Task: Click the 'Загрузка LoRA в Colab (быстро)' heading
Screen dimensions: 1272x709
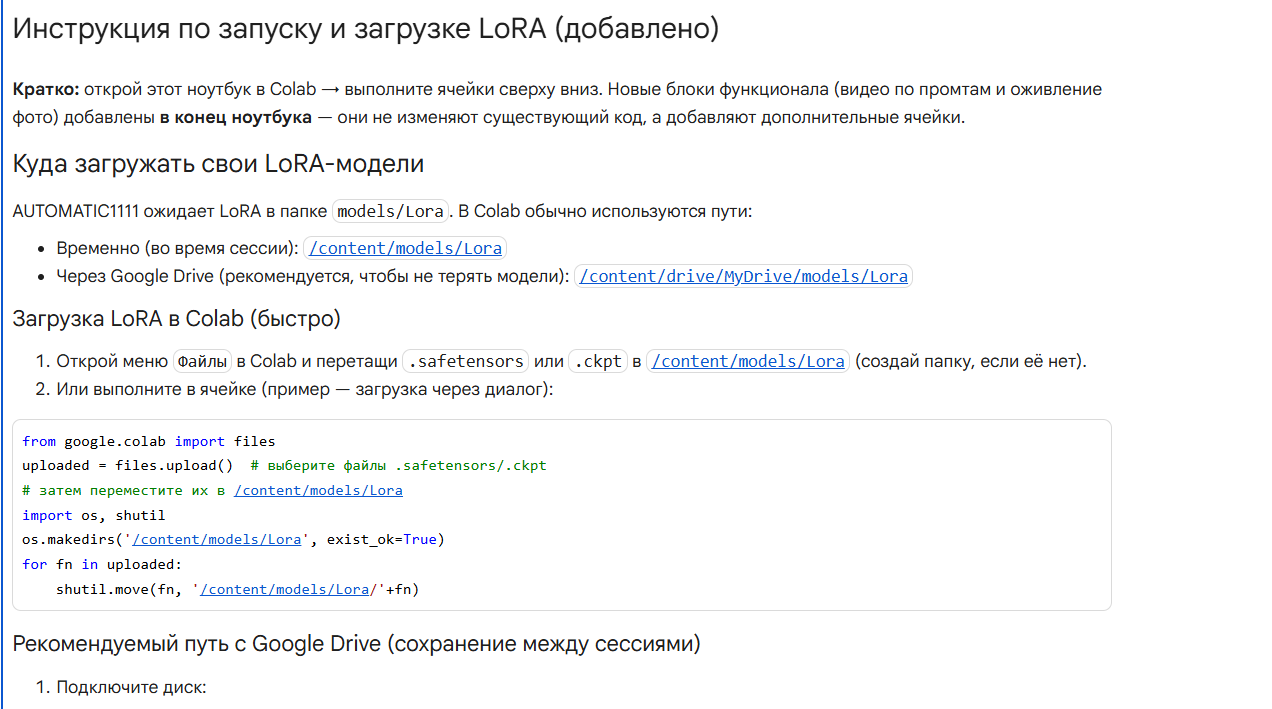Action: coord(176,319)
